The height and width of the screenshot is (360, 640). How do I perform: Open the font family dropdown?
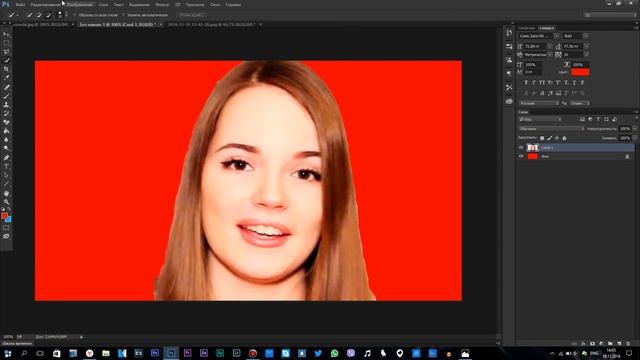point(556,36)
